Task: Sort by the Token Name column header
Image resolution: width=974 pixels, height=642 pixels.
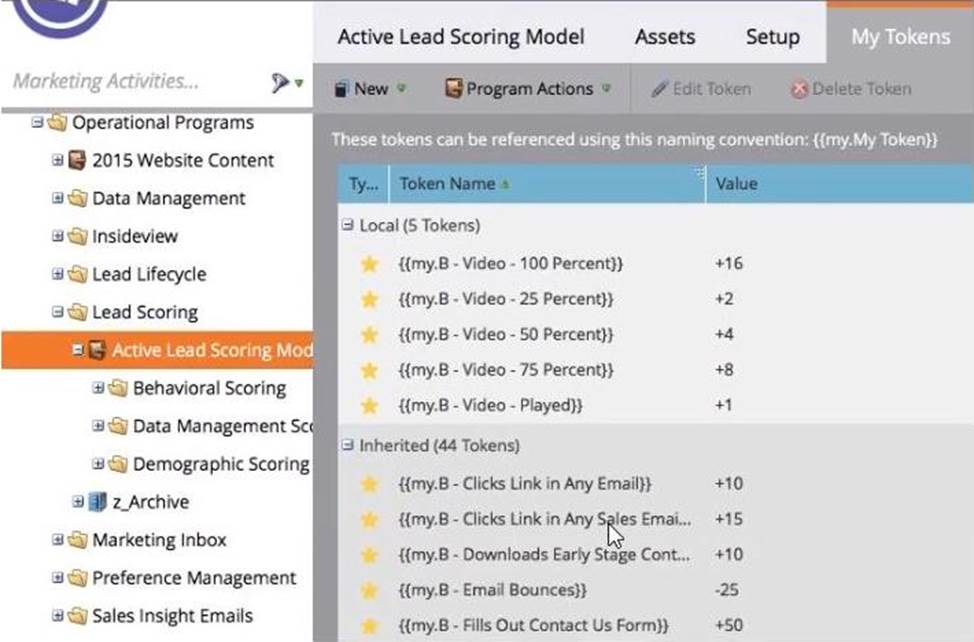Action: (x=447, y=184)
